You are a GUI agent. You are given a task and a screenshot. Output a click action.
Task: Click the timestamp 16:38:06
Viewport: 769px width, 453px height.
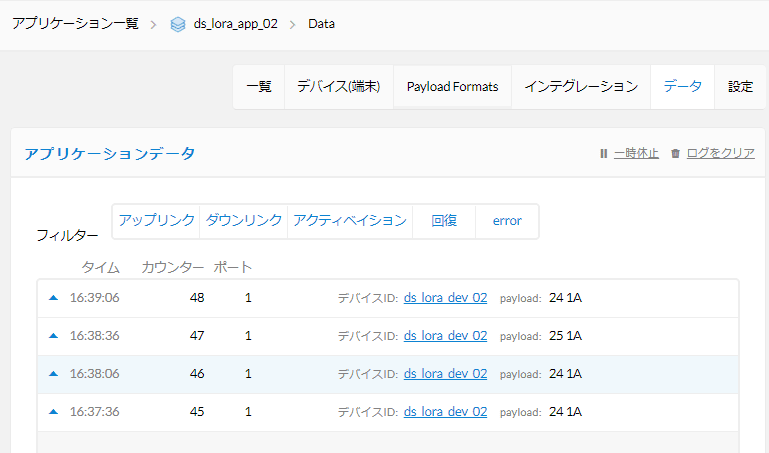(x=94, y=374)
